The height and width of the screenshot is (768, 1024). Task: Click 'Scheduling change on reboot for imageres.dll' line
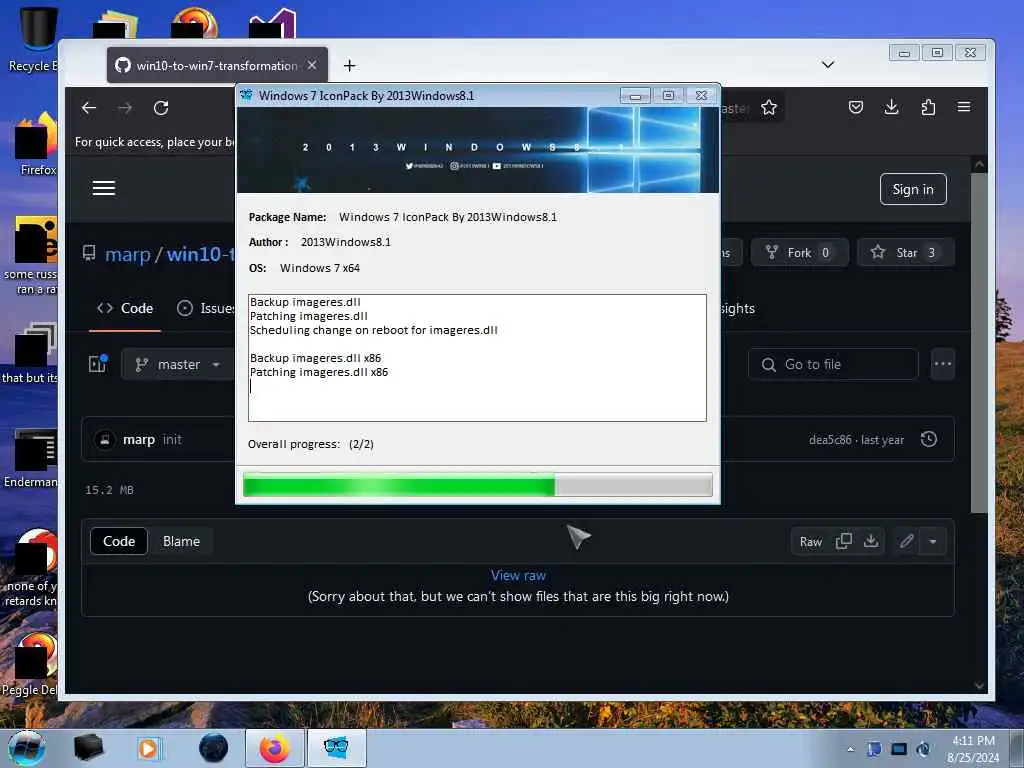(x=374, y=330)
